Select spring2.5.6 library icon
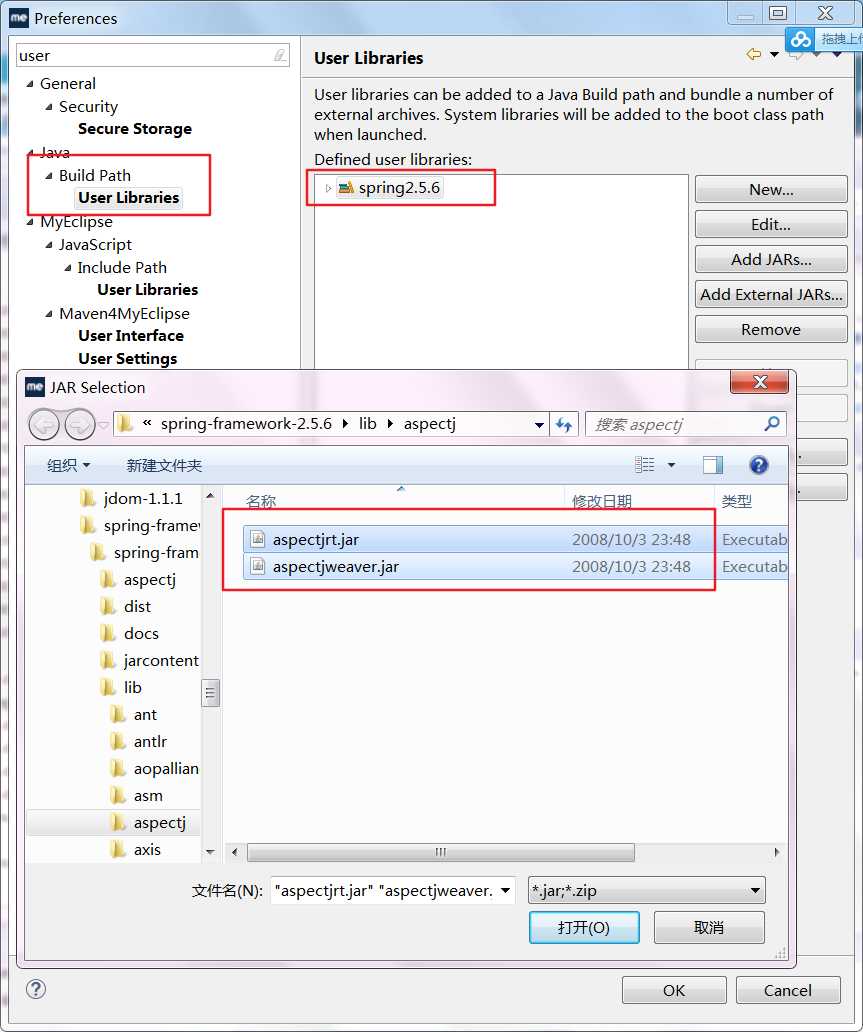Screen dimensions: 863x1032 tap(346, 188)
